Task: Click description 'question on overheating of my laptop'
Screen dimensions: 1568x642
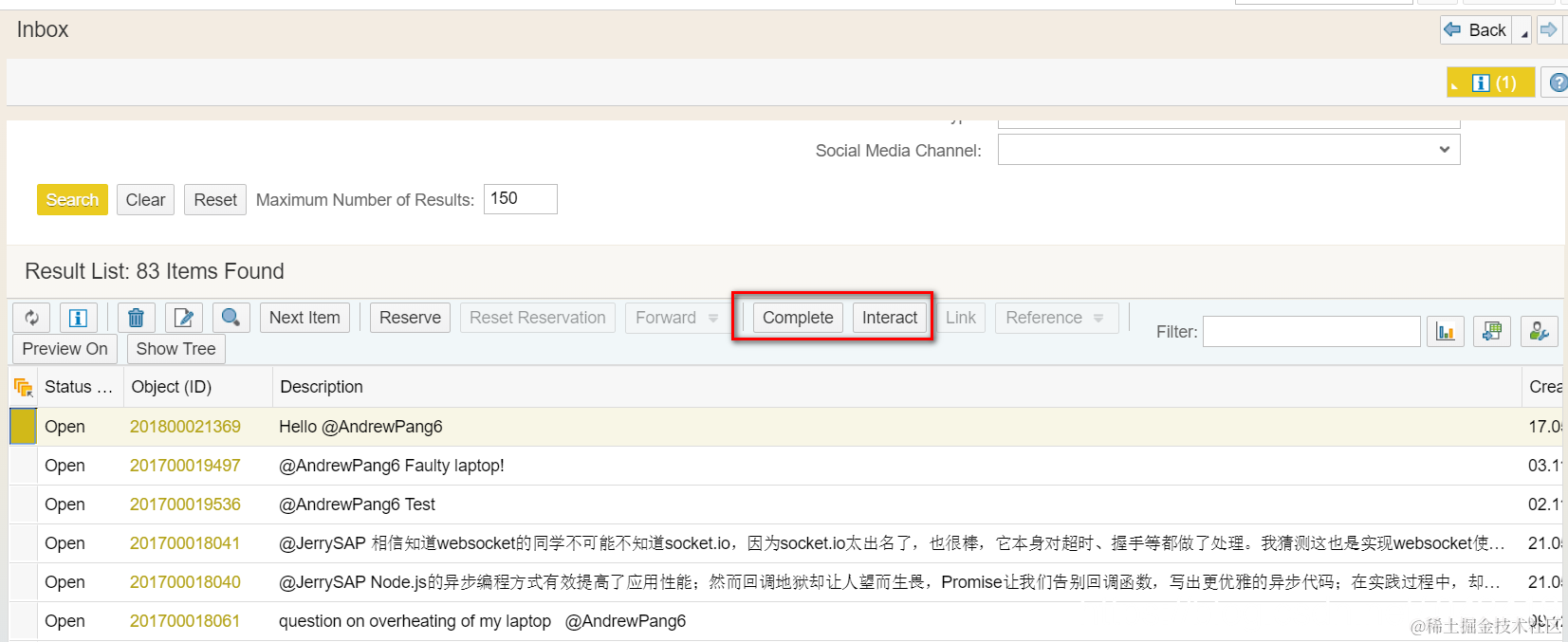Action: (x=415, y=621)
